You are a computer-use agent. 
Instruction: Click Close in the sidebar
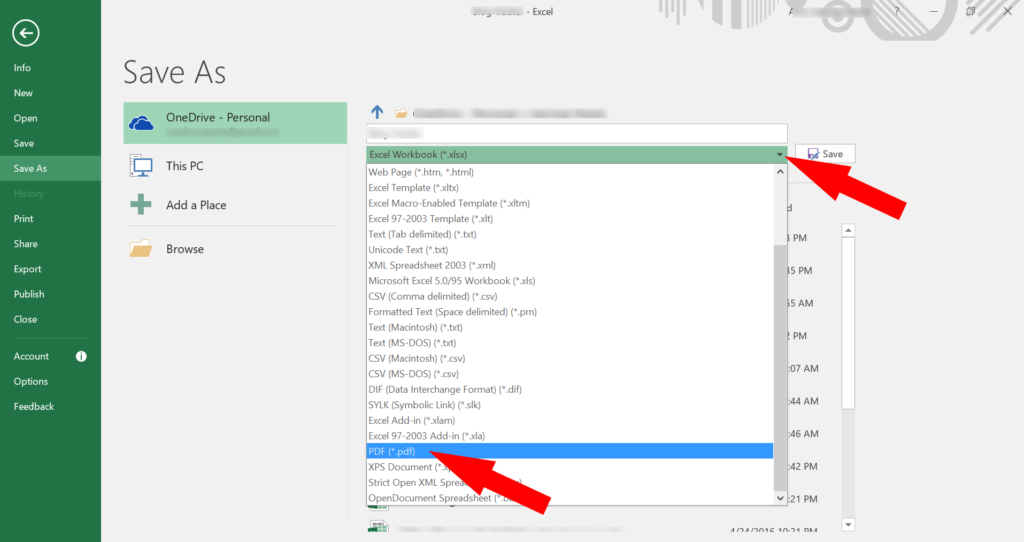[x=25, y=319]
